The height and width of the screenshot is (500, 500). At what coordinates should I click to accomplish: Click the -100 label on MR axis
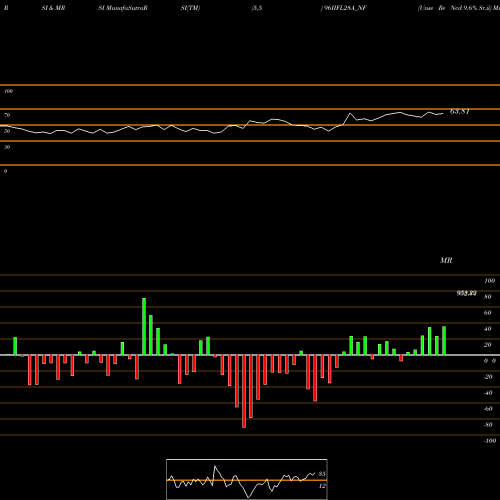click(x=490, y=441)
